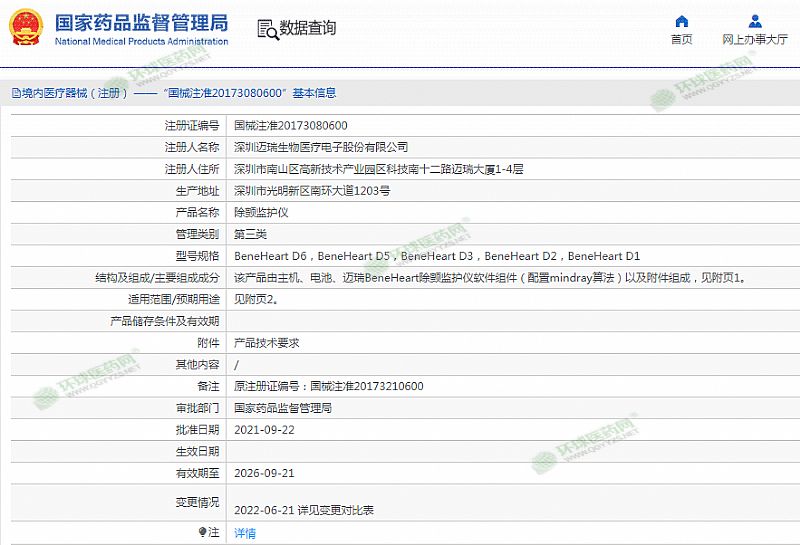Click the product name value 除颤监护仪

pos(261,212)
